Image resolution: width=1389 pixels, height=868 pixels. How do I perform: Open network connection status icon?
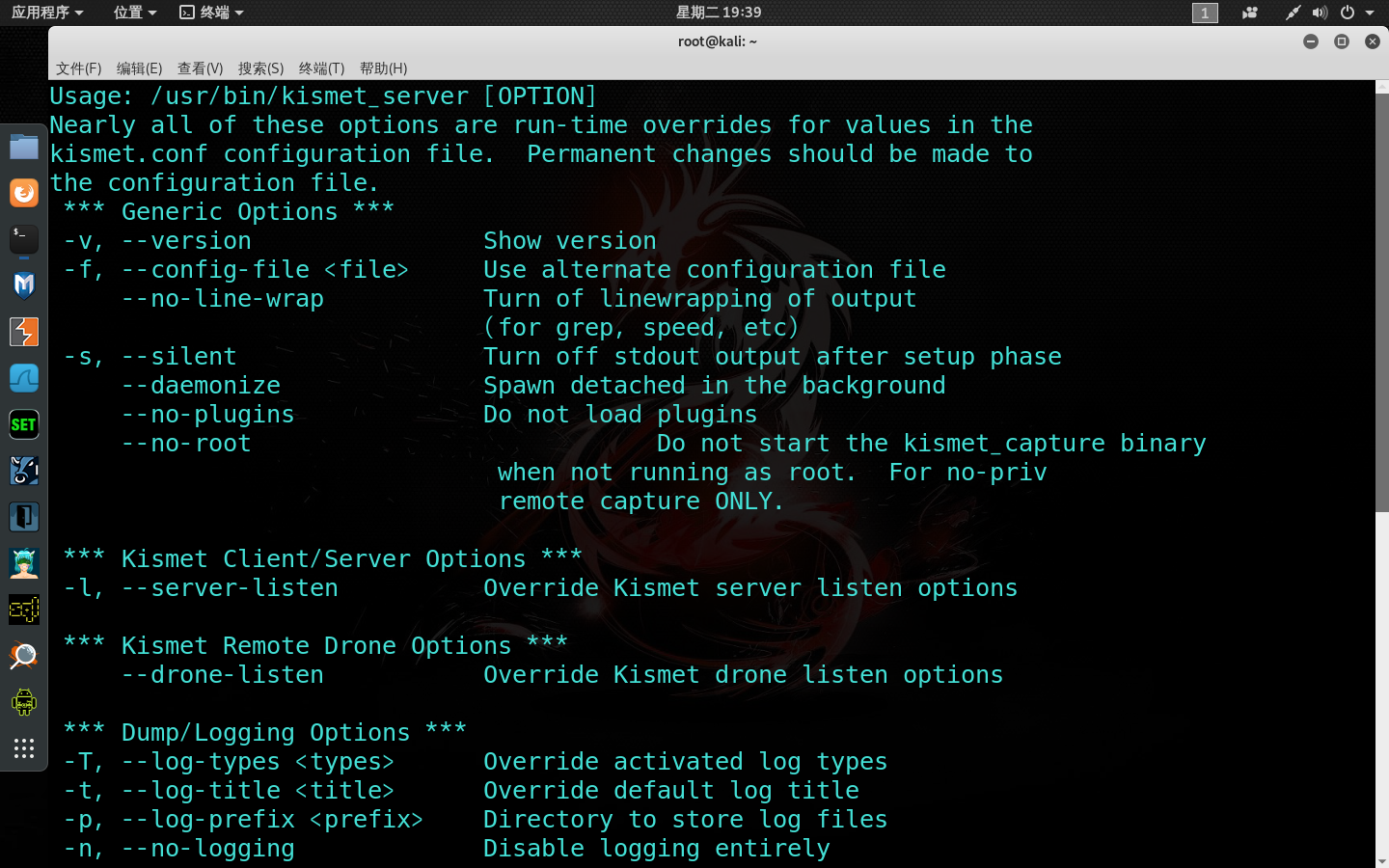point(1294,13)
